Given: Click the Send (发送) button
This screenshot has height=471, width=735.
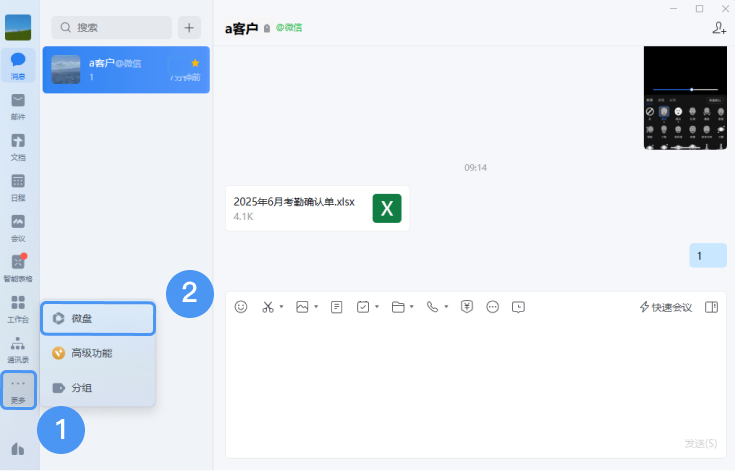Looking at the screenshot, I should click(701, 443).
